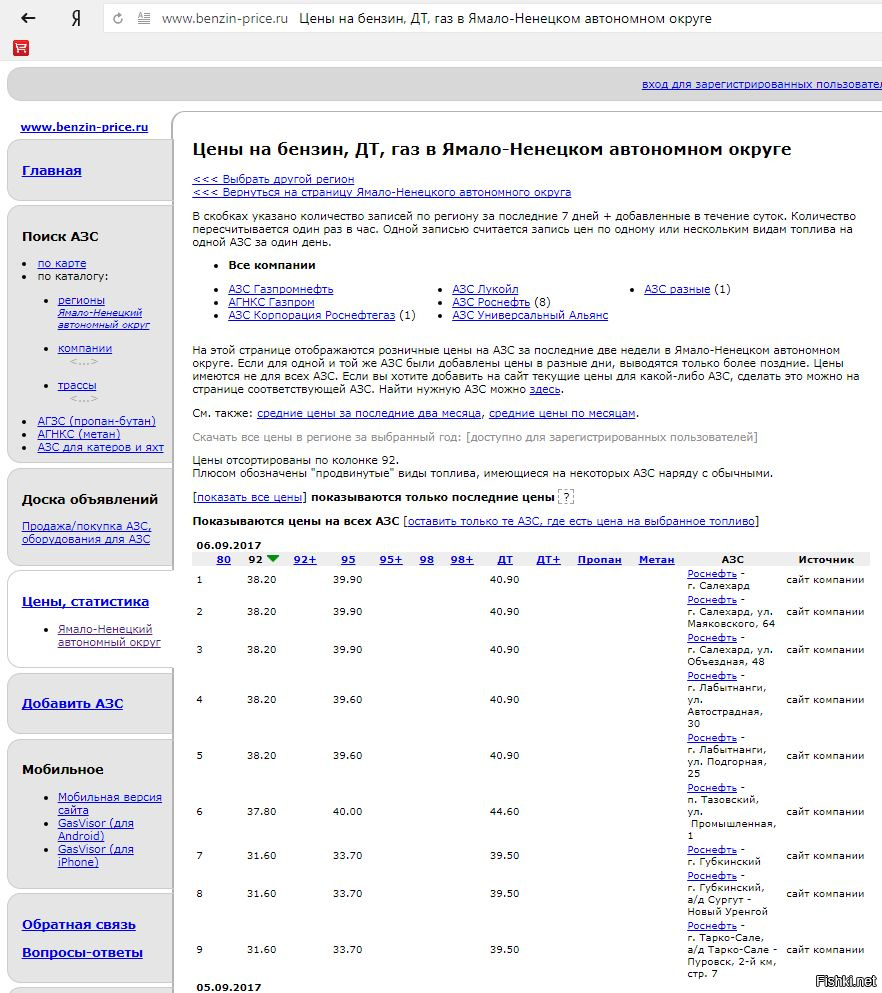The image size is (882, 993).
Task: Open the login link for registered users
Action: [x=762, y=84]
